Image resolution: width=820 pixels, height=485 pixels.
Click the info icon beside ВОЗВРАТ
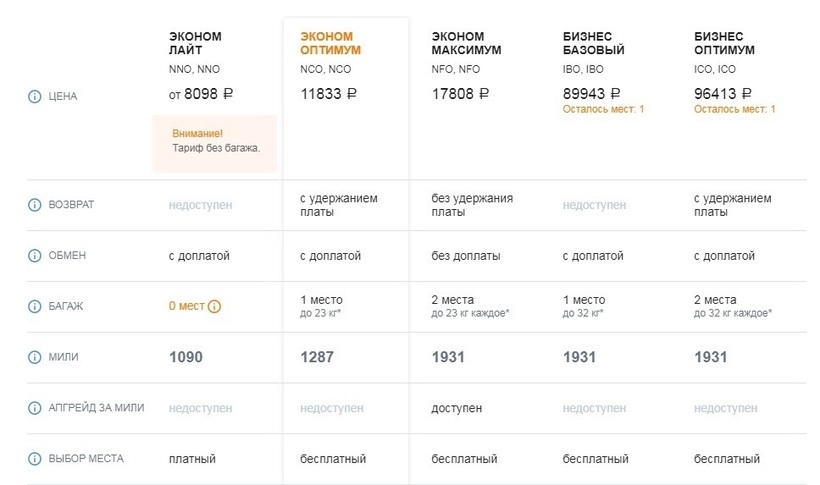[34, 205]
